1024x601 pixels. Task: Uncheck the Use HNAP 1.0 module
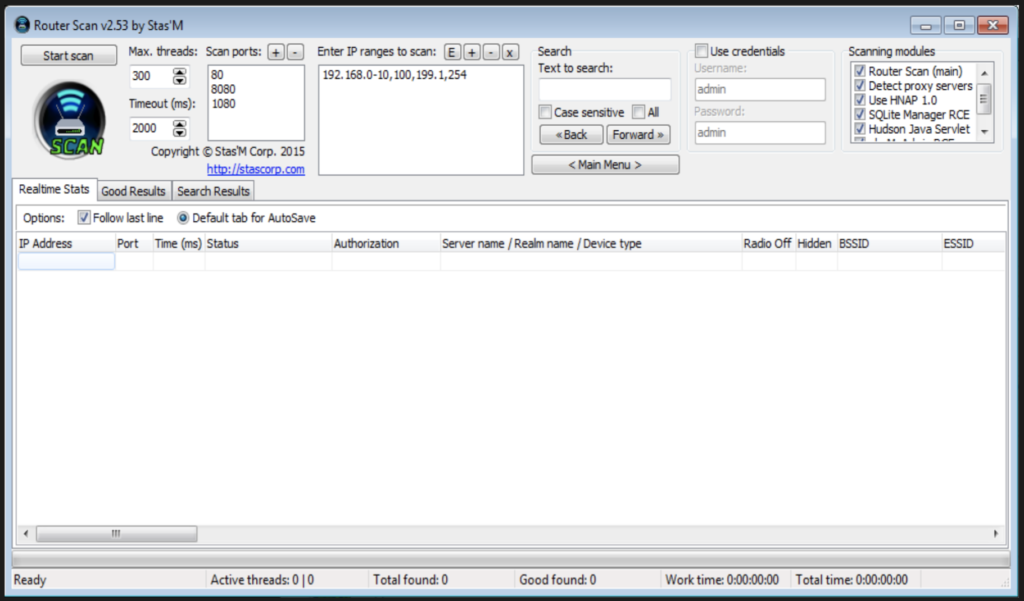pyautogui.click(x=860, y=100)
